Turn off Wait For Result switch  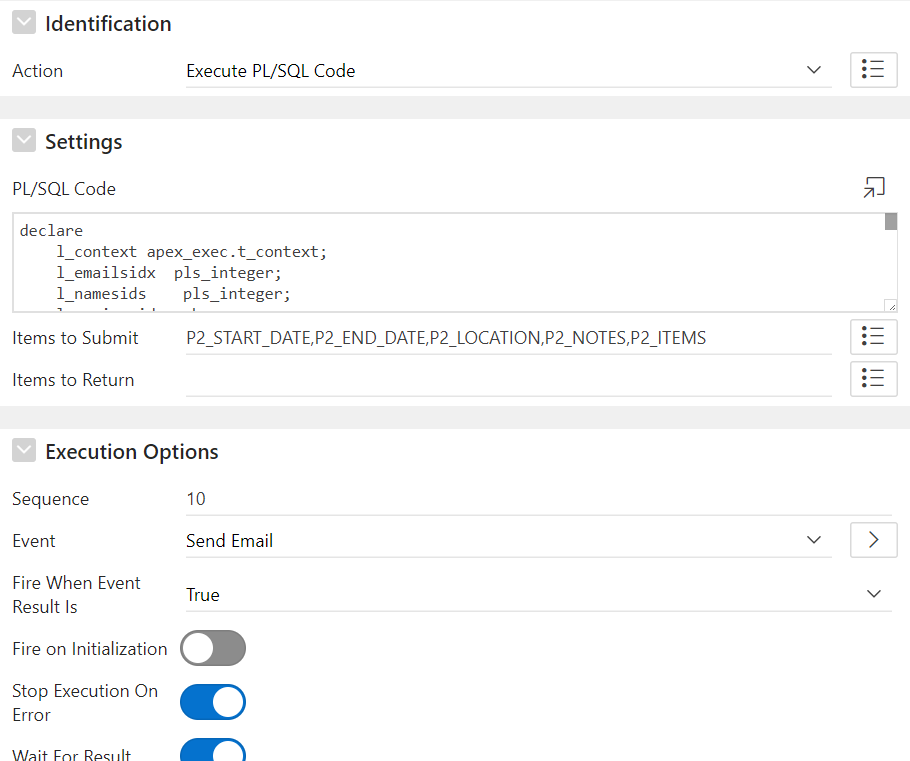[x=213, y=751]
